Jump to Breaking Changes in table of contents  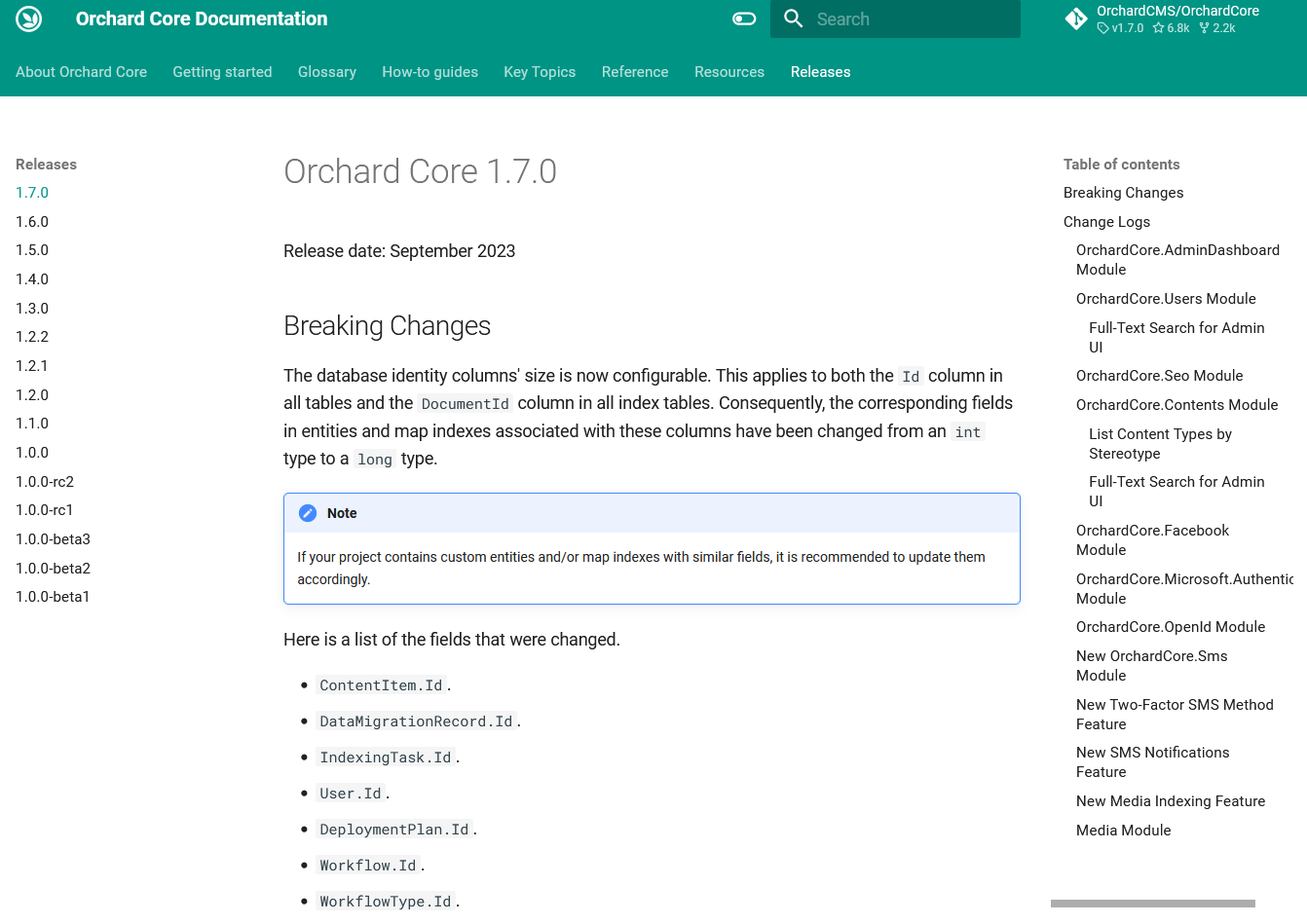pyautogui.click(x=1124, y=193)
